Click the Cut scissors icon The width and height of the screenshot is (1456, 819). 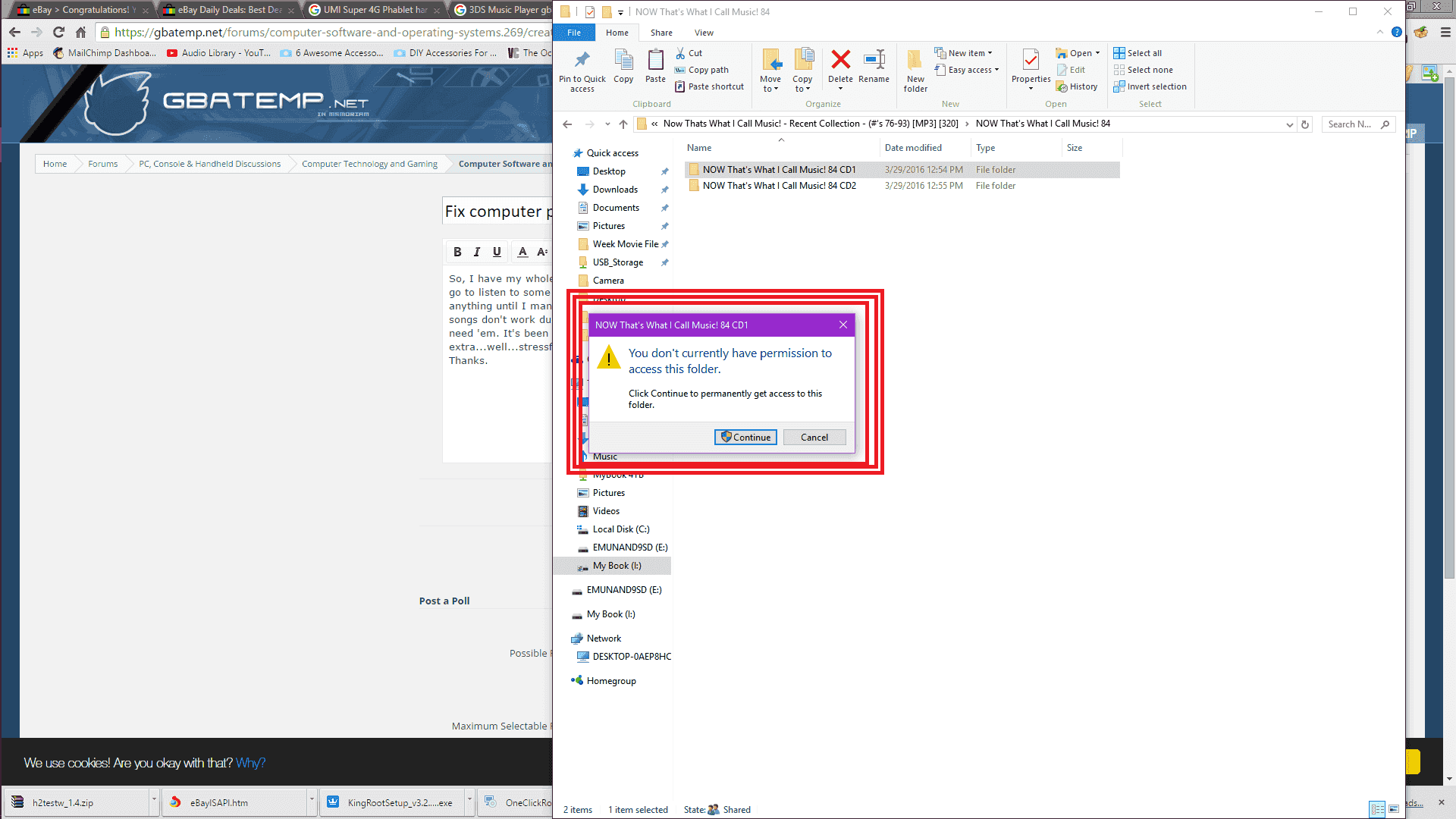pyautogui.click(x=680, y=53)
